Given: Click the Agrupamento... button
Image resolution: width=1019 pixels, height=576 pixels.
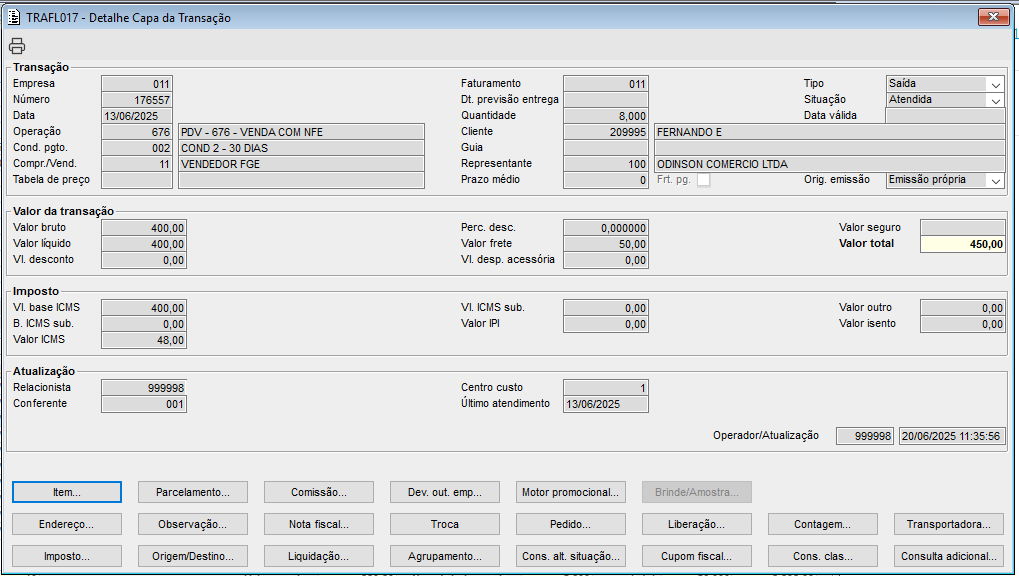Looking at the screenshot, I should [445, 556].
